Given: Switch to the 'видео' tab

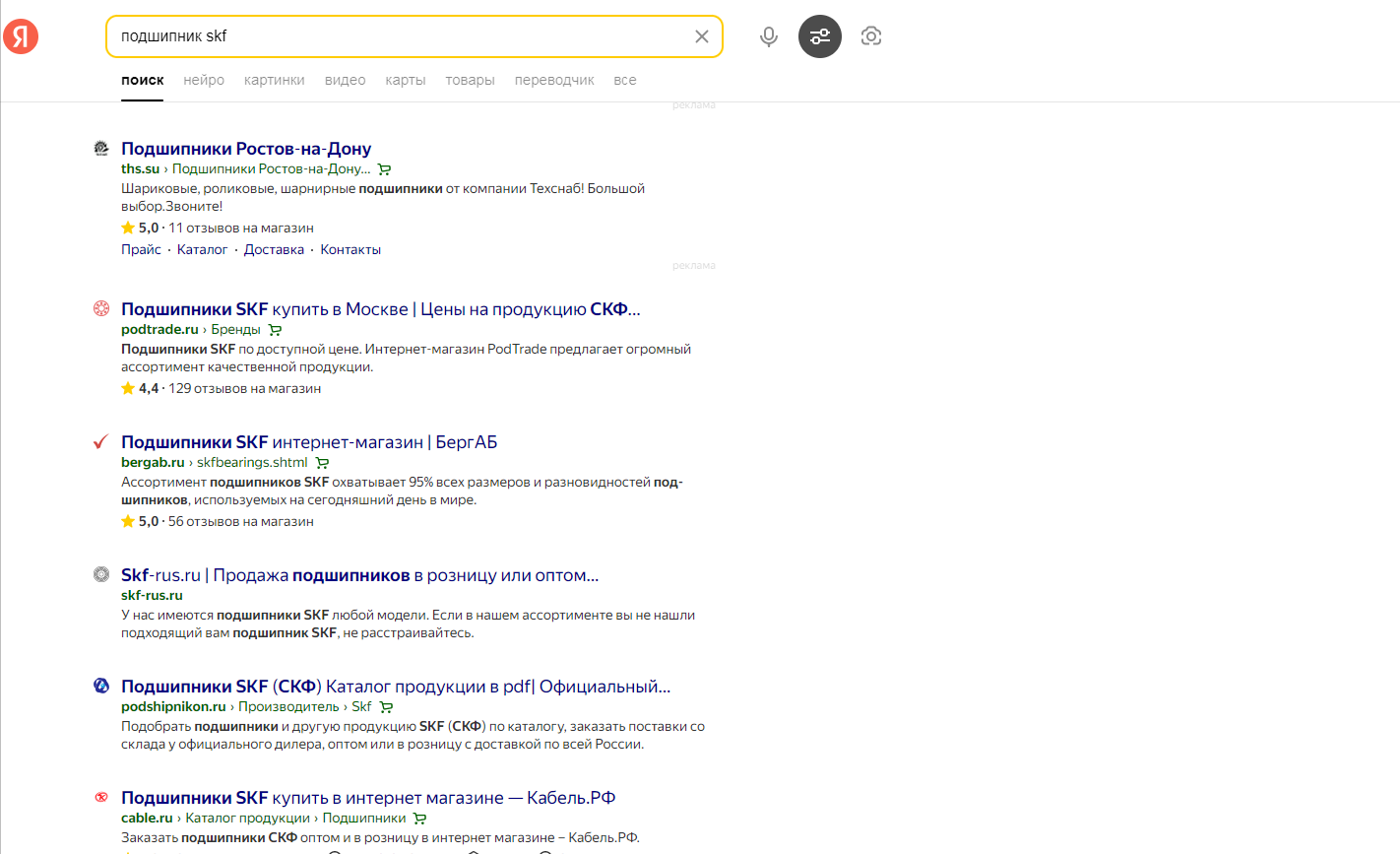Looking at the screenshot, I should 345,80.
